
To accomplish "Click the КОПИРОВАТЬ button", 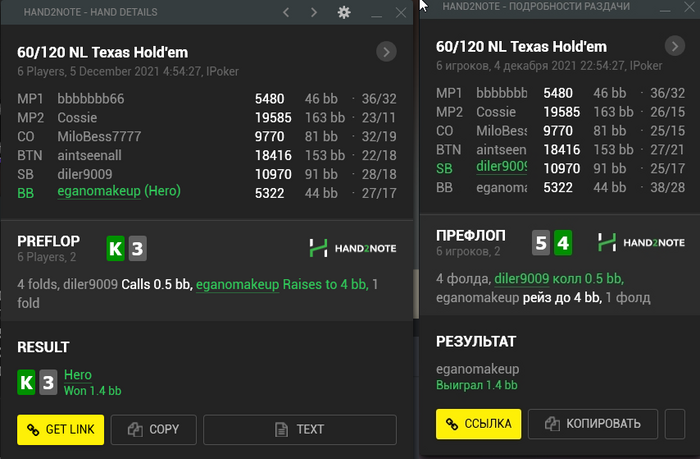I will pyautogui.click(x=593, y=424).
